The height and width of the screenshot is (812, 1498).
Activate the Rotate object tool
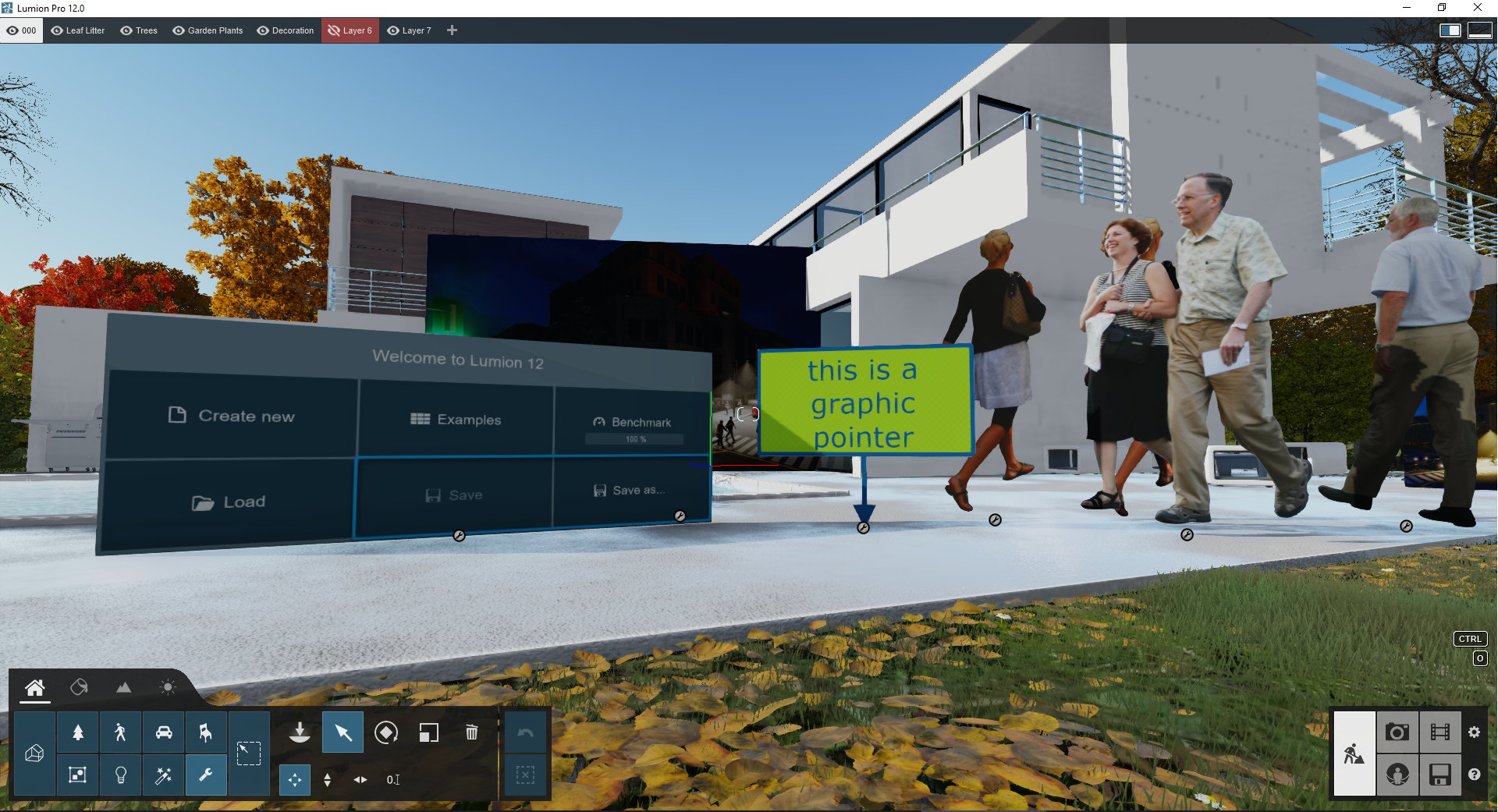pos(385,732)
